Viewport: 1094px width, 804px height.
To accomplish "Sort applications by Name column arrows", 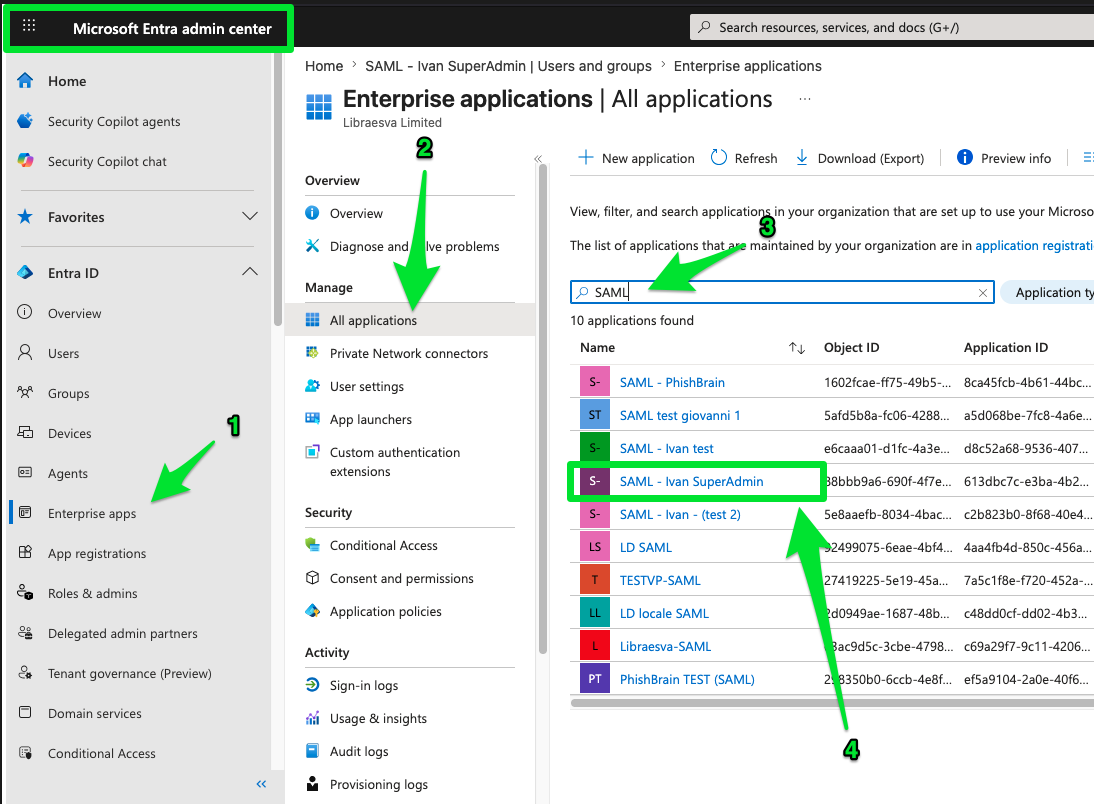I will [x=797, y=348].
